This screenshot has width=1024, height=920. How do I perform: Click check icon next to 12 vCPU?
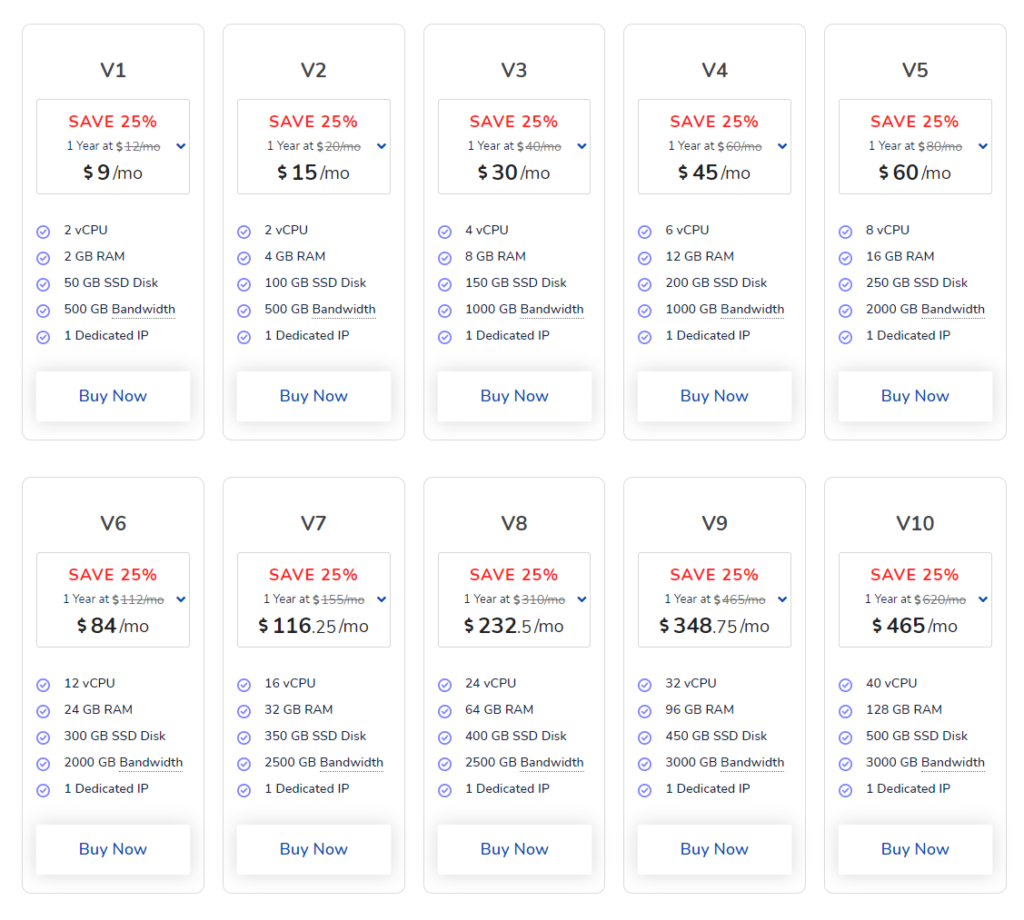(x=43, y=685)
